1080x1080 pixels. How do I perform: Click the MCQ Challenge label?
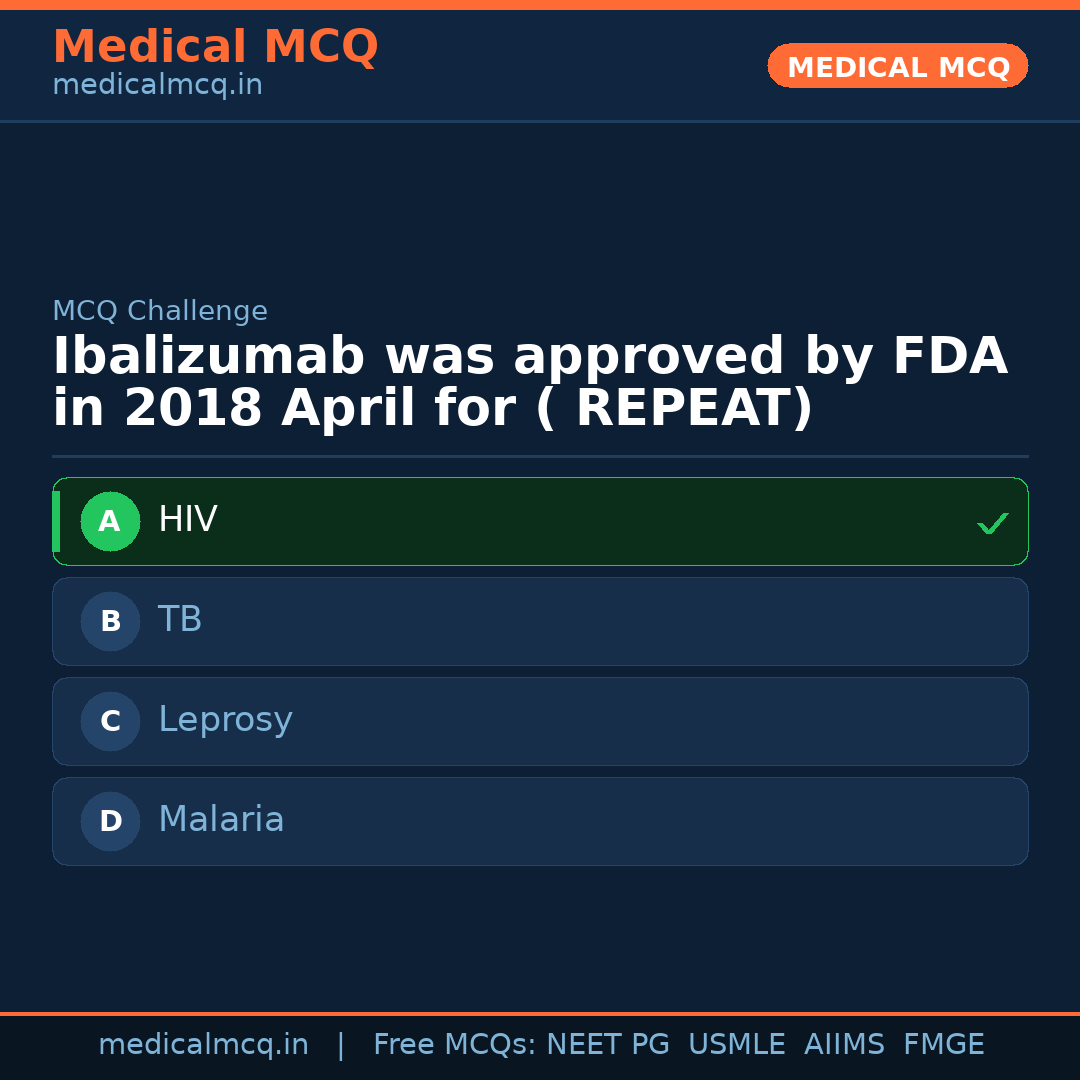(x=160, y=312)
